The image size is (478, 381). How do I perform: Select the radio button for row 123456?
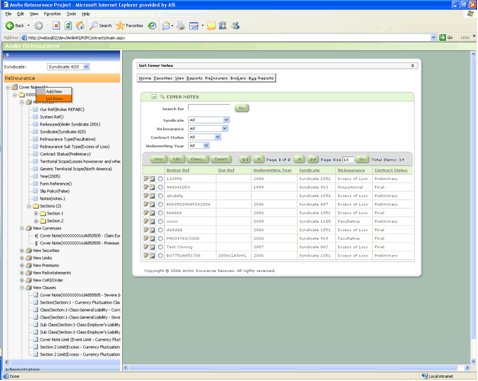coord(160,179)
